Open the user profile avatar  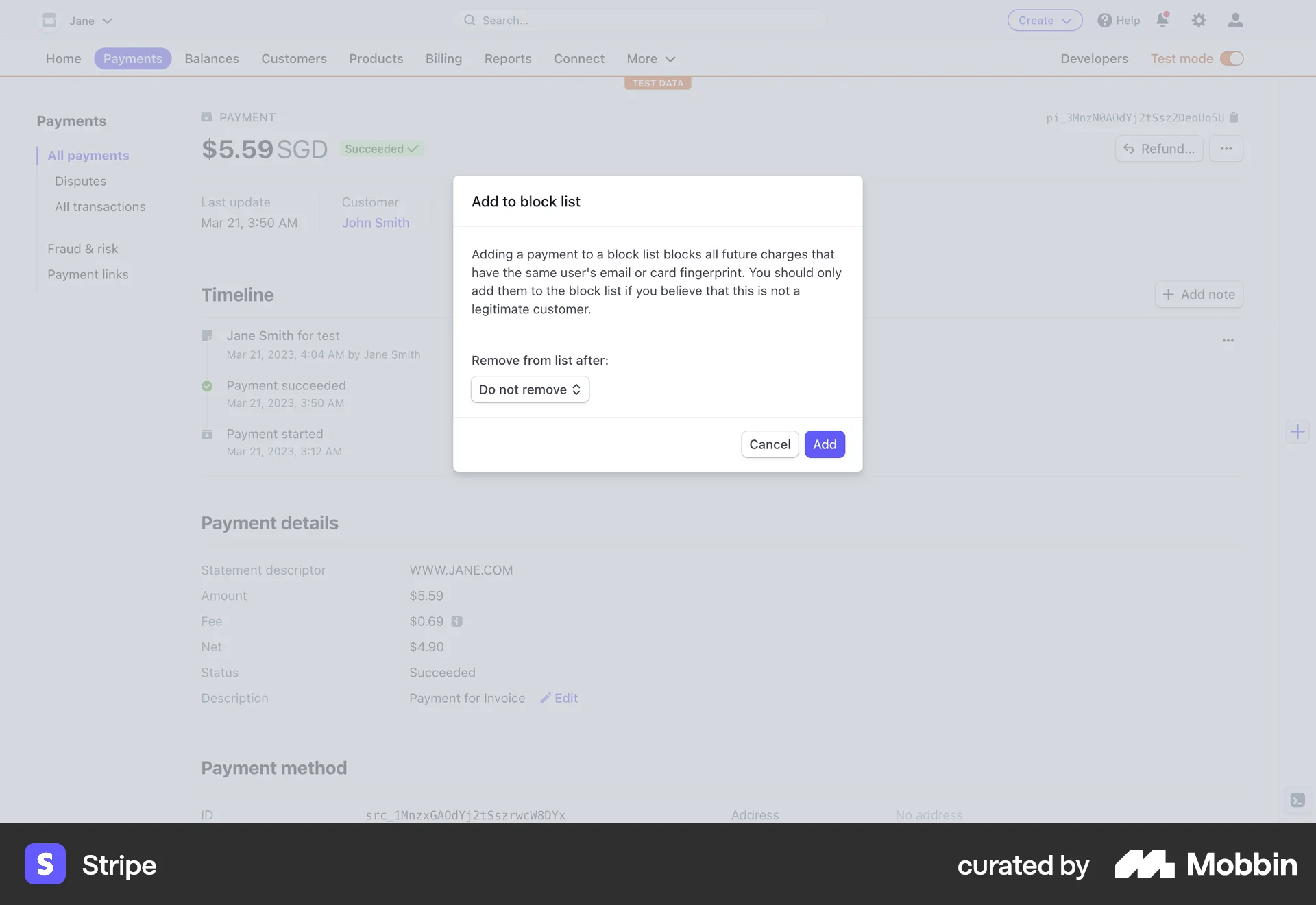[1235, 20]
